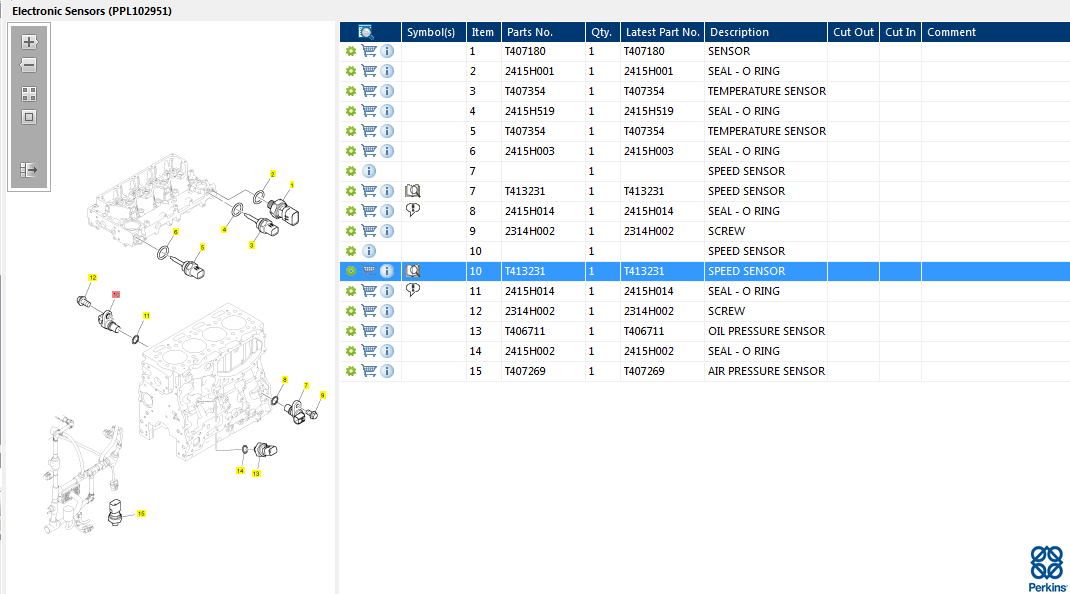This screenshot has width=1070, height=594.
Task: Click green gear icon for air pressure sensor
Action: (351, 371)
